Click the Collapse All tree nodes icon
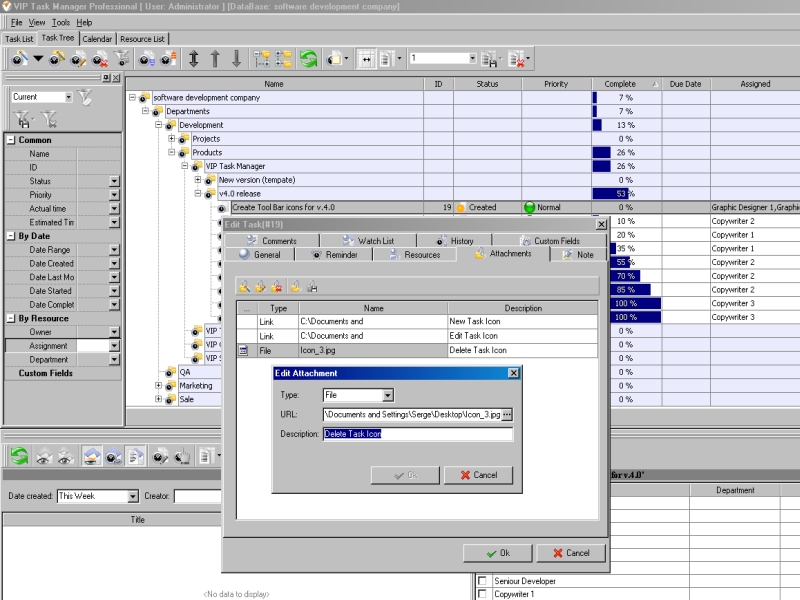Screen dimensions: 800x600 pyautogui.click(x=283, y=59)
